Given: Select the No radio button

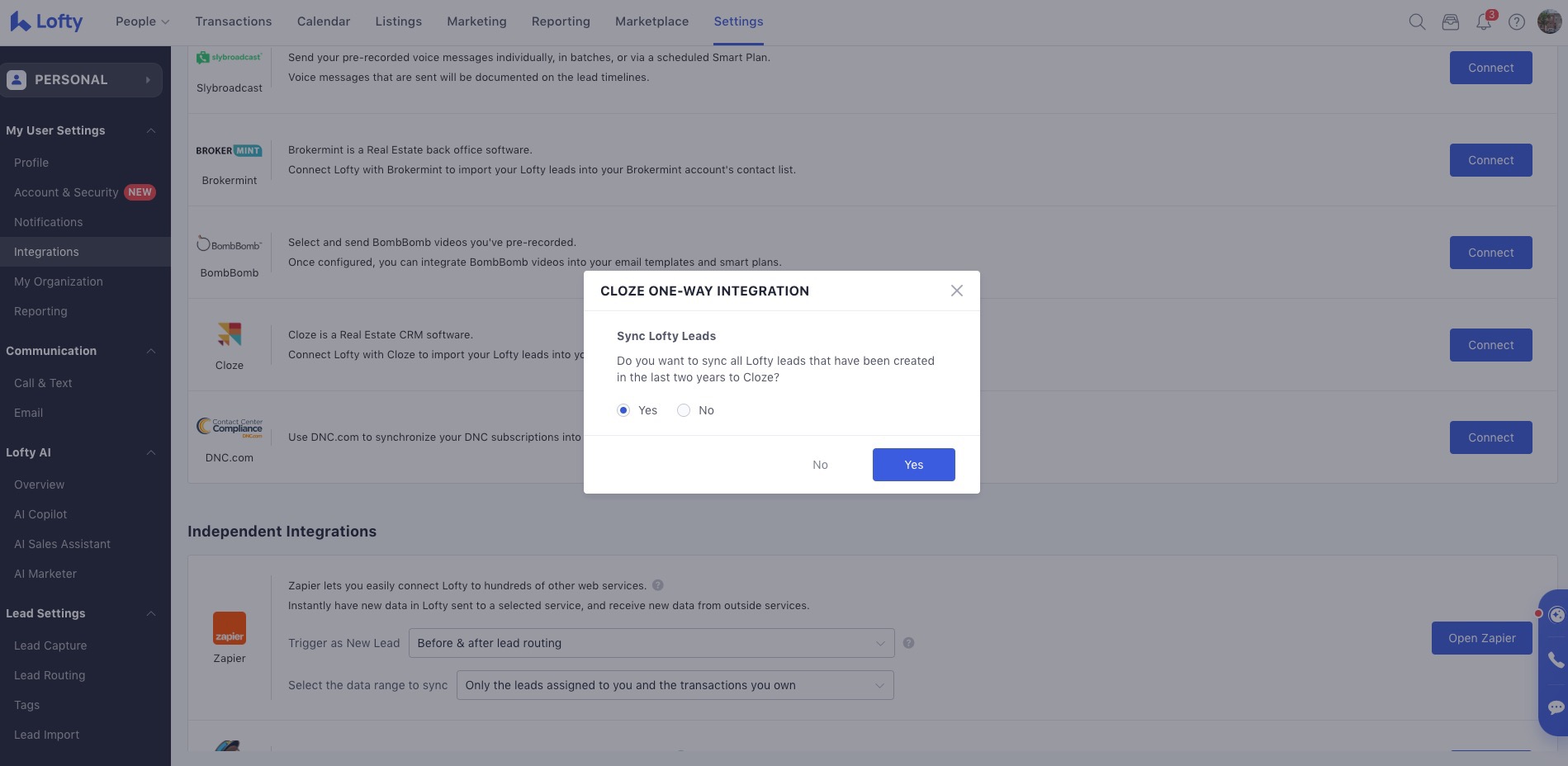Looking at the screenshot, I should coord(684,410).
